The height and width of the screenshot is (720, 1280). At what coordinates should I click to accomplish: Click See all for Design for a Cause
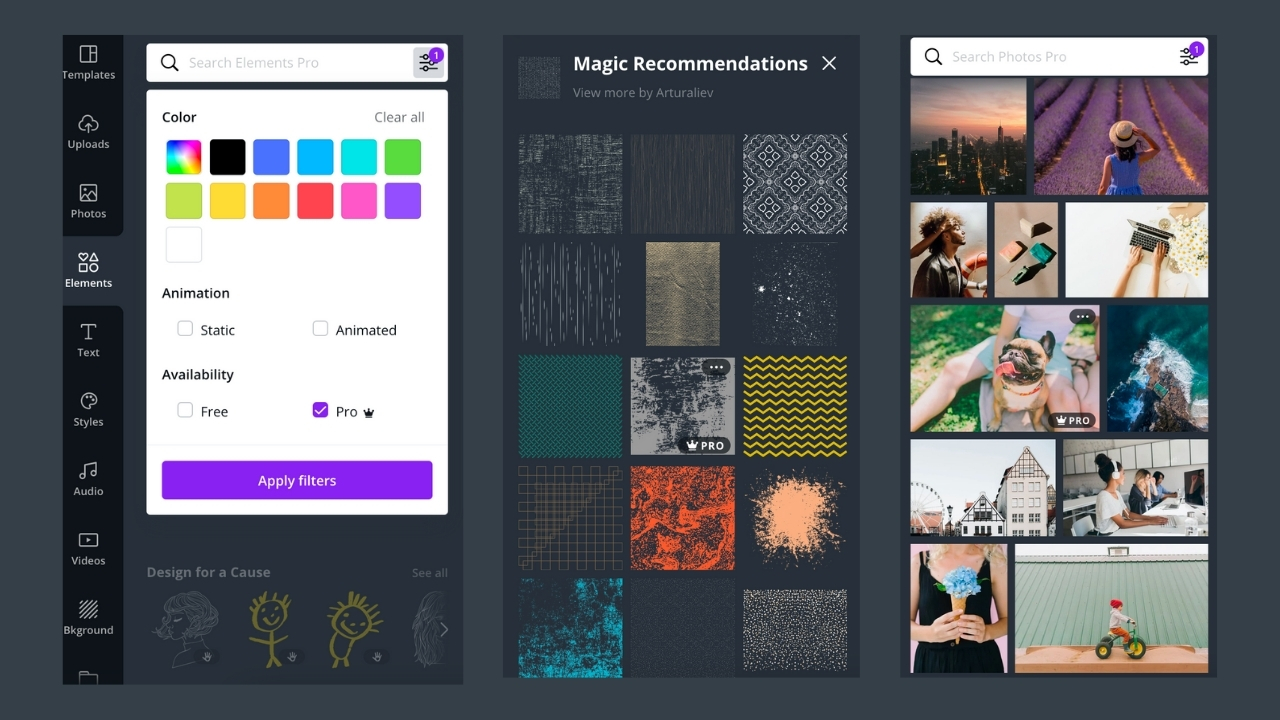click(429, 573)
